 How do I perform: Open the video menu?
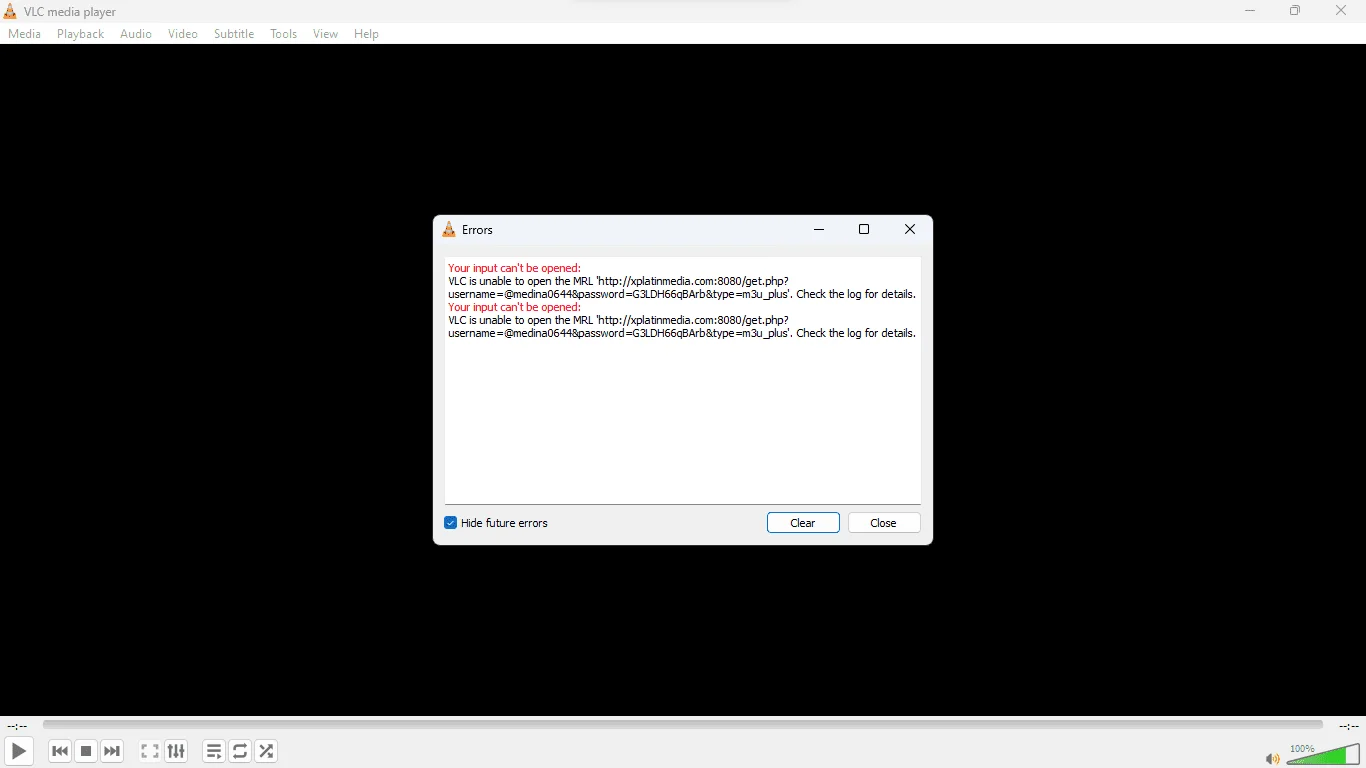click(x=183, y=34)
